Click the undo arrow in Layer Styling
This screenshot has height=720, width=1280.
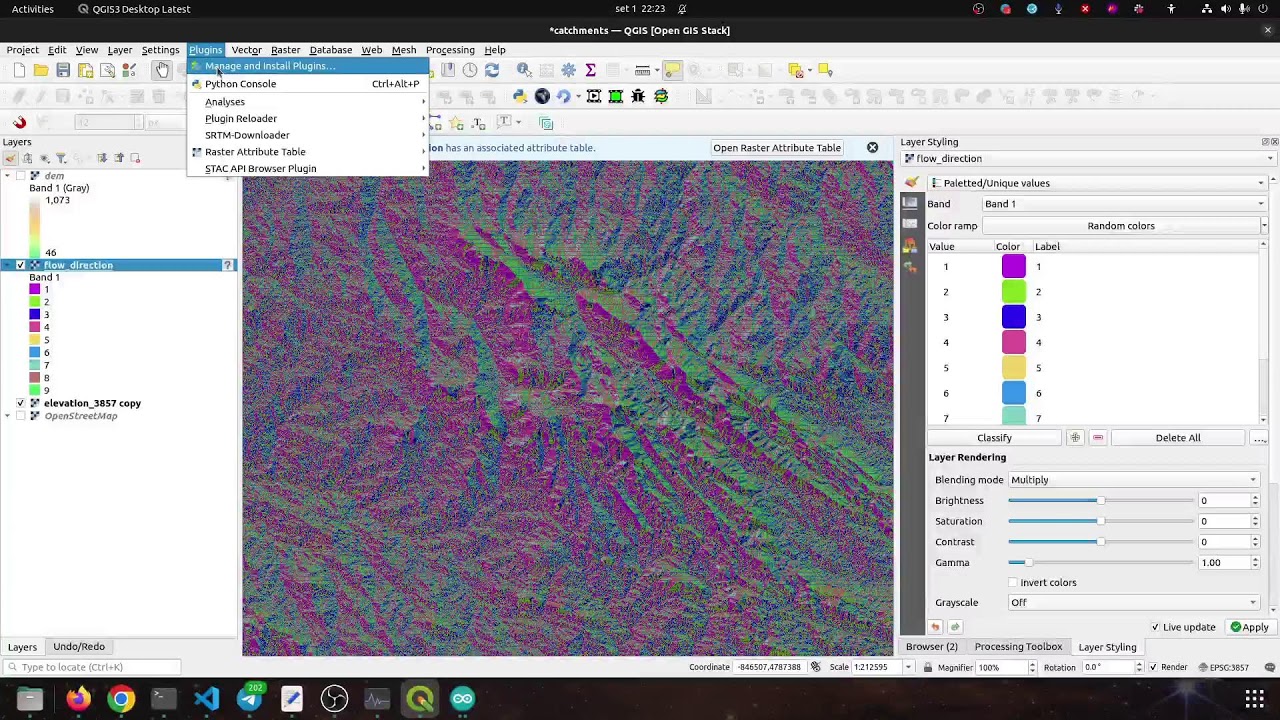(936, 627)
